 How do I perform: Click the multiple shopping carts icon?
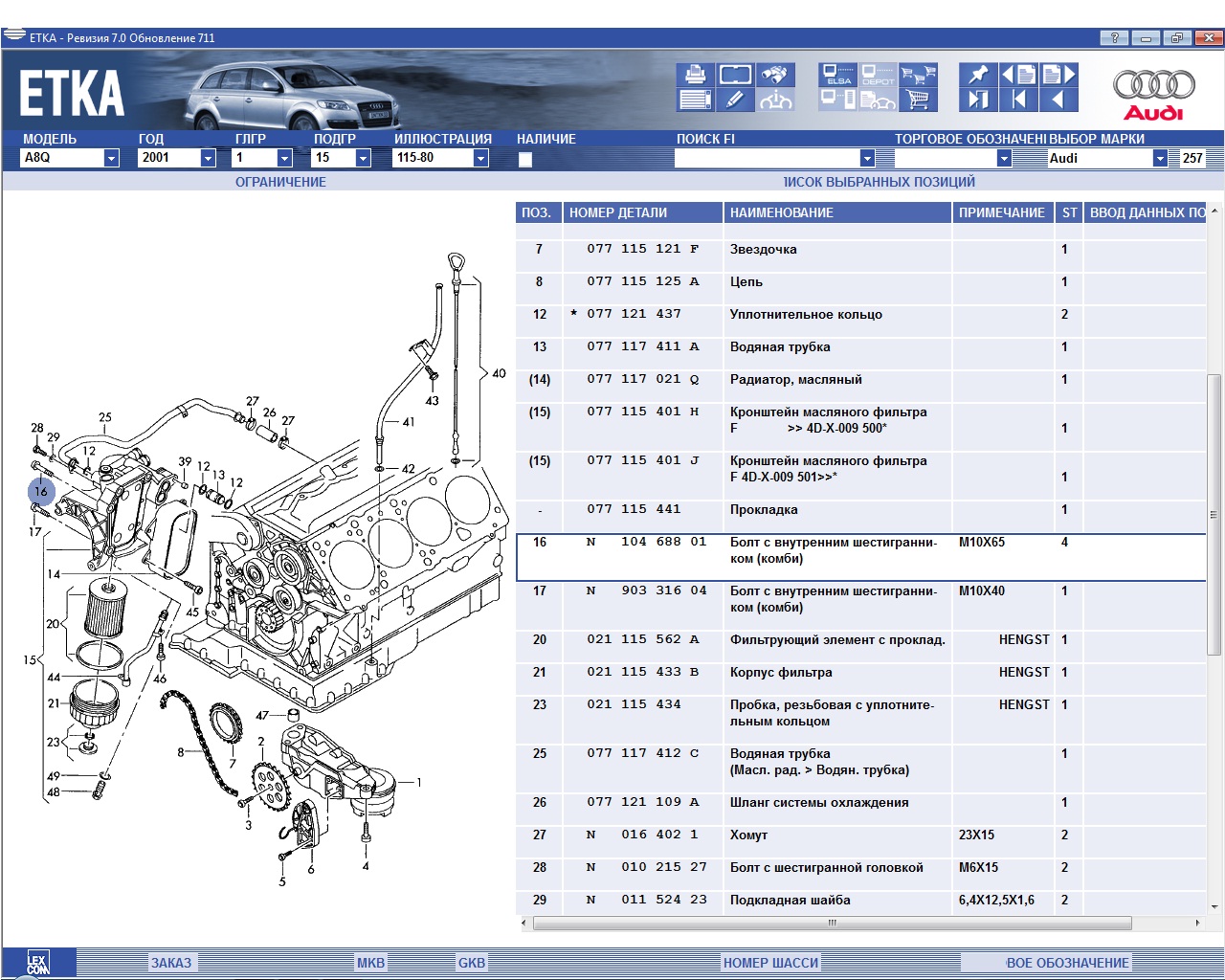[918, 75]
